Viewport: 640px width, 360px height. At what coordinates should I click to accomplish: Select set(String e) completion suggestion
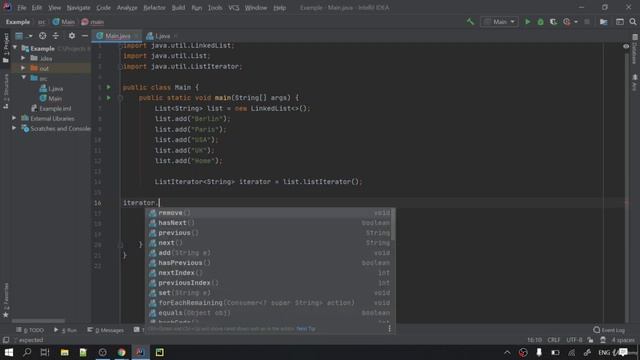click(269, 293)
